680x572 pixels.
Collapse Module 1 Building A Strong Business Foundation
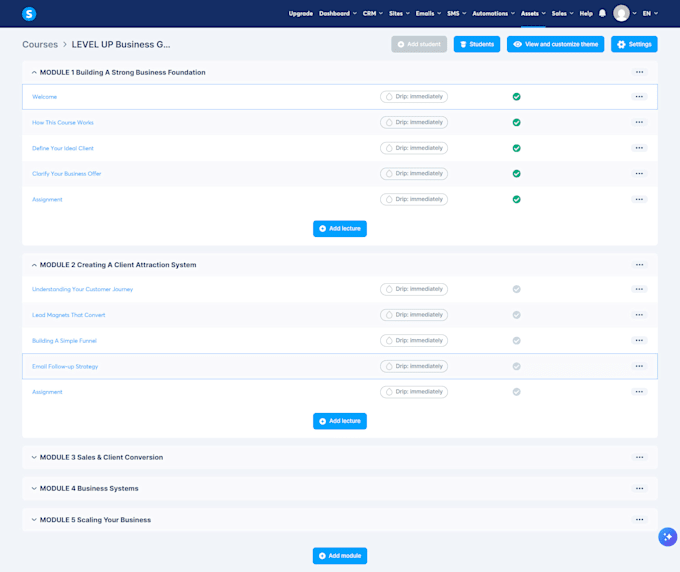click(x=34, y=72)
